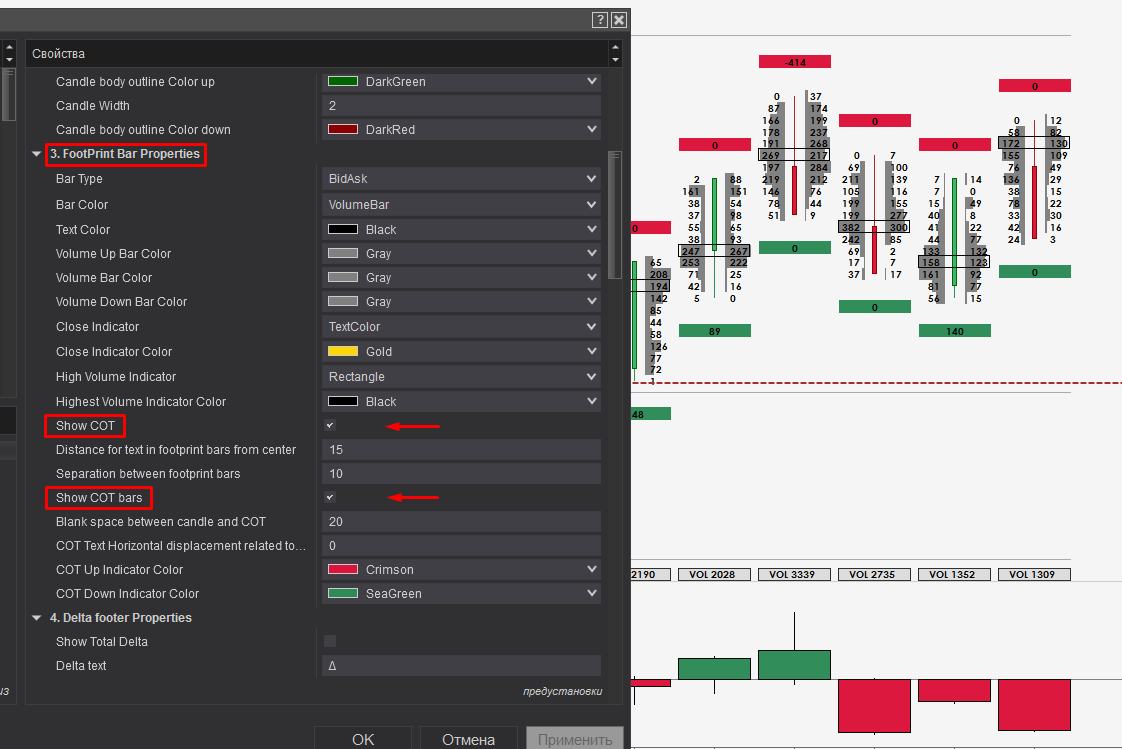Toggle the Show COT checkbox

coord(330,426)
